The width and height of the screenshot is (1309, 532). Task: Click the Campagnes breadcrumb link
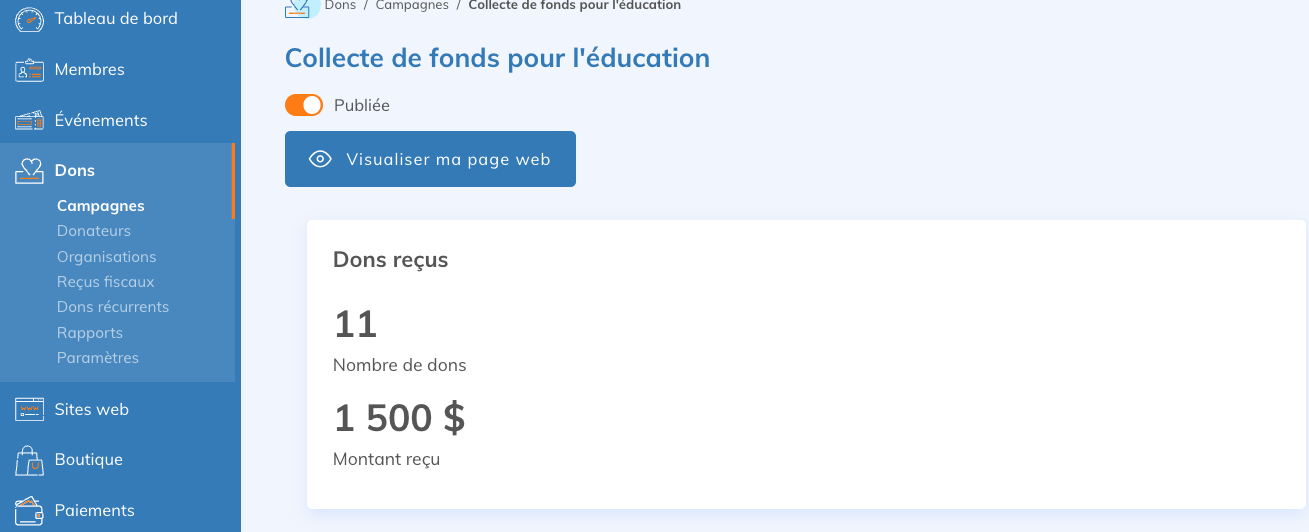412,6
